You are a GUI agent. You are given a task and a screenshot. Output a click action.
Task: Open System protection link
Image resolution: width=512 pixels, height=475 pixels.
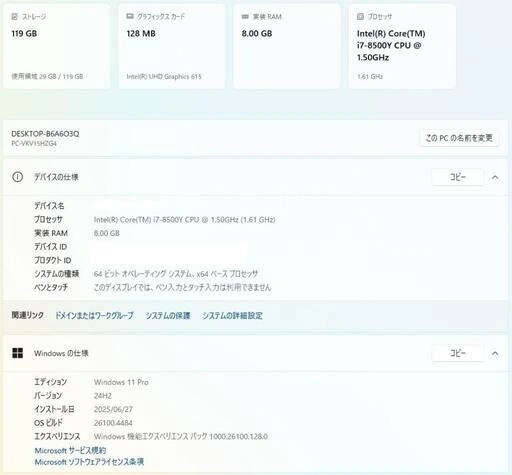[x=168, y=315]
